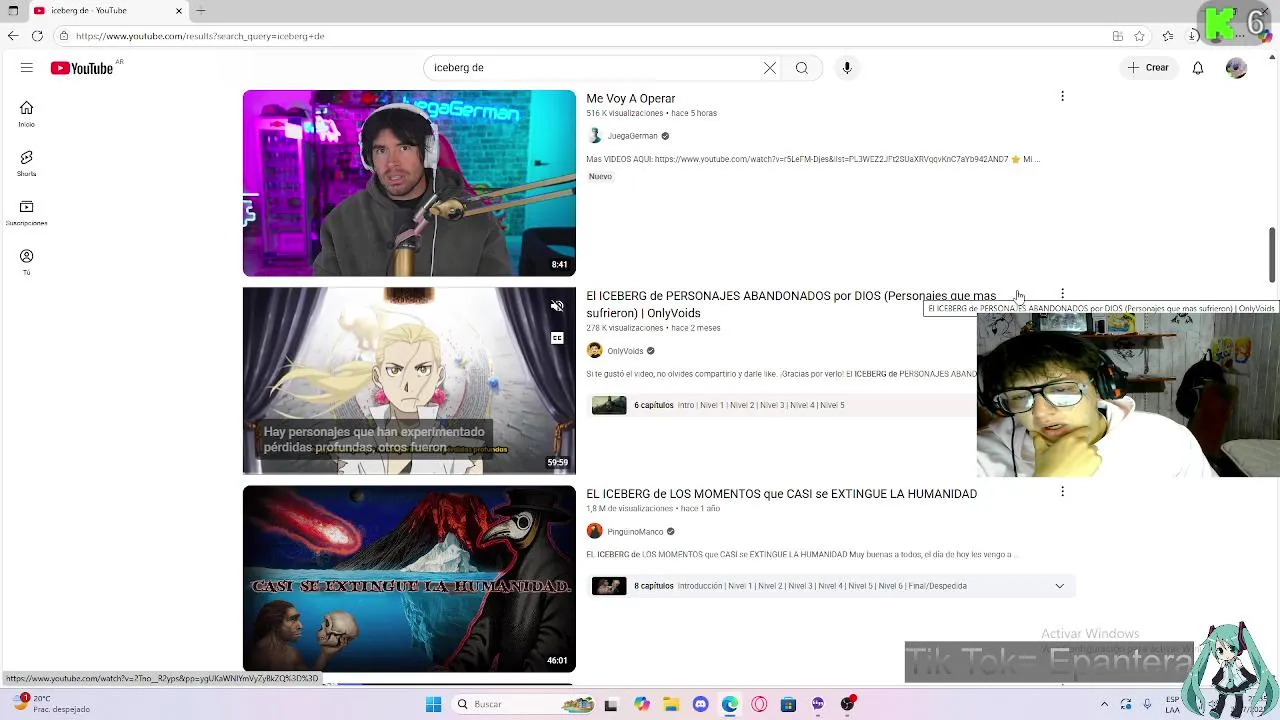Play the anime character video thumbnail
The height and width of the screenshot is (720, 1280).
(x=409, y=381)
